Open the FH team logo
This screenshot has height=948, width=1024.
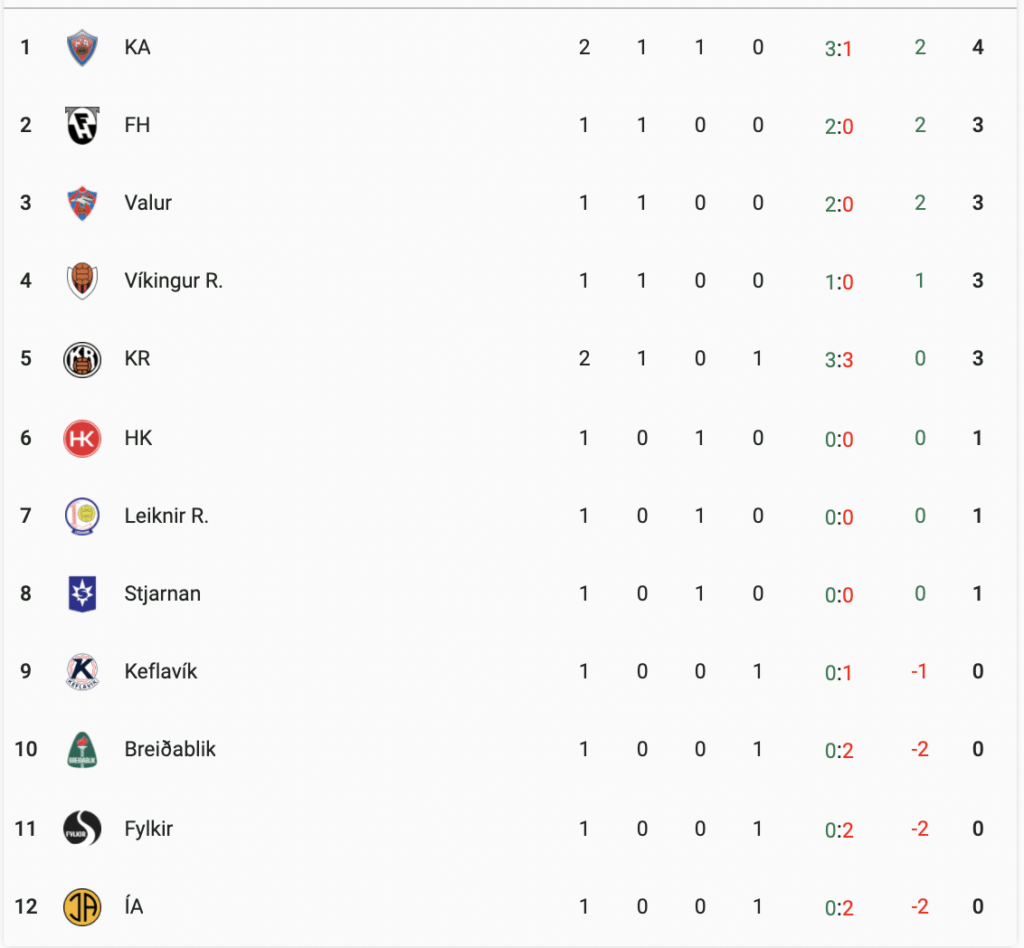(x=82, y=125)
